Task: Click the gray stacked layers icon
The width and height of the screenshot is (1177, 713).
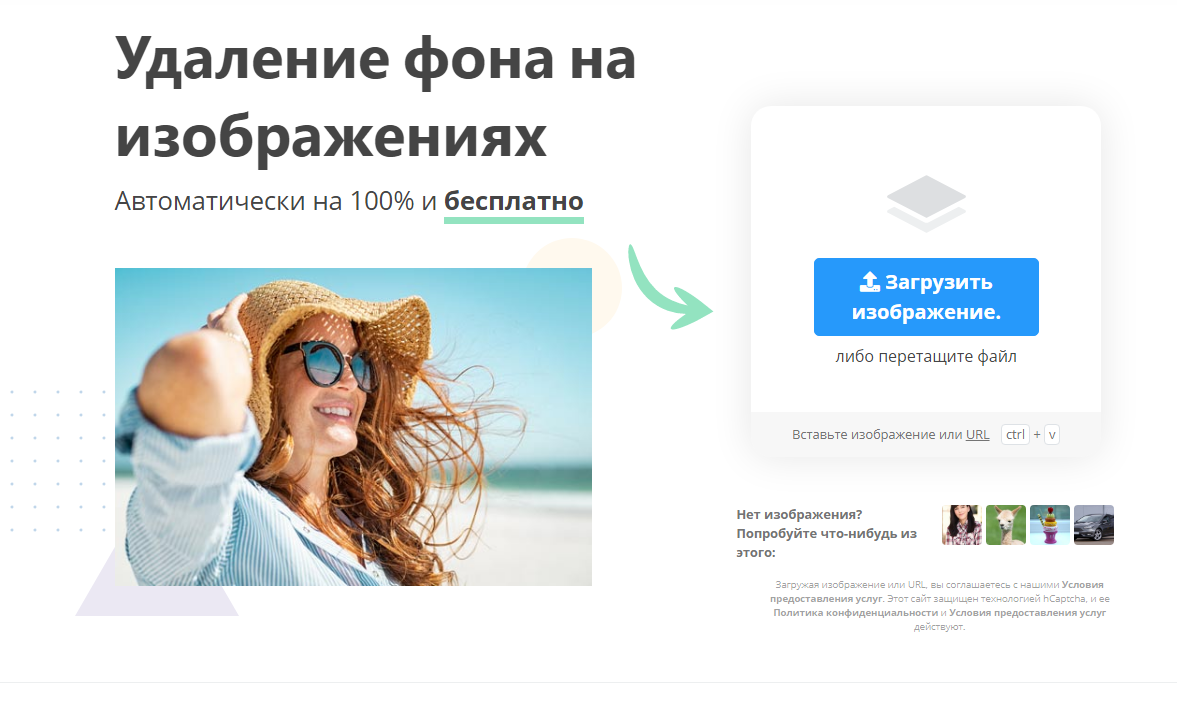Action: tap(926, 203)
